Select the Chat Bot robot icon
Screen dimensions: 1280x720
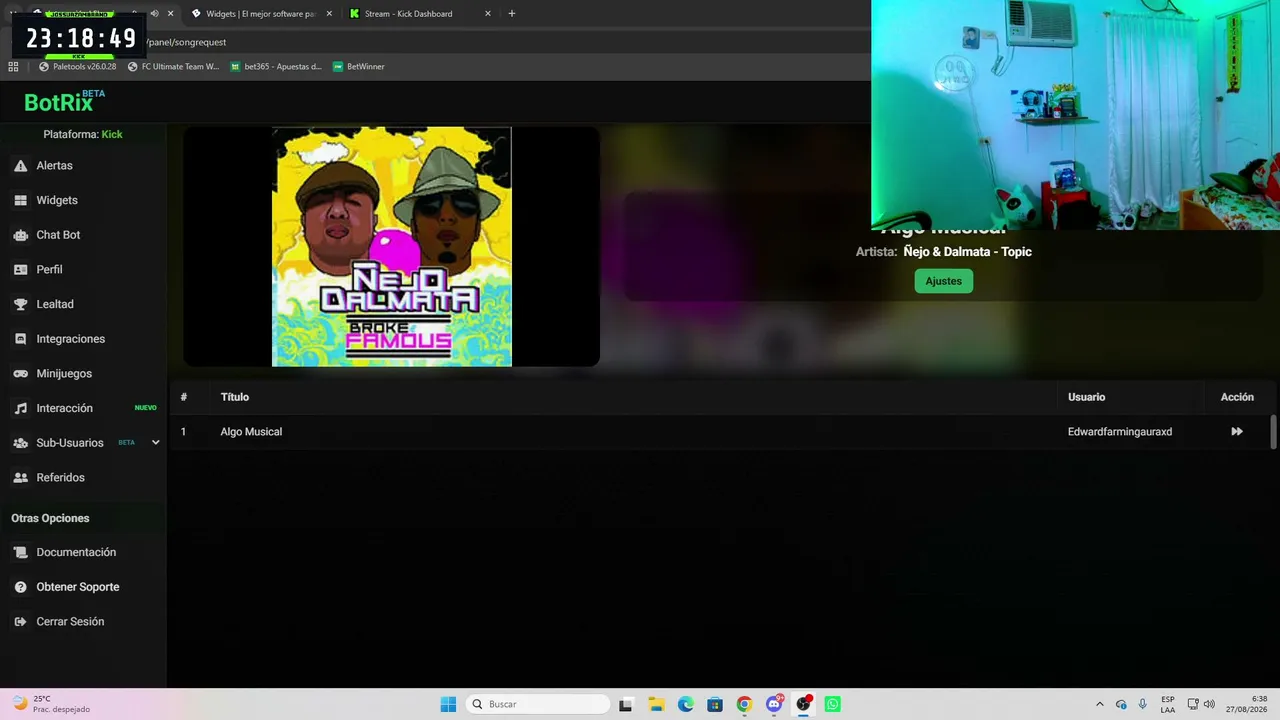tap(20, 235)
